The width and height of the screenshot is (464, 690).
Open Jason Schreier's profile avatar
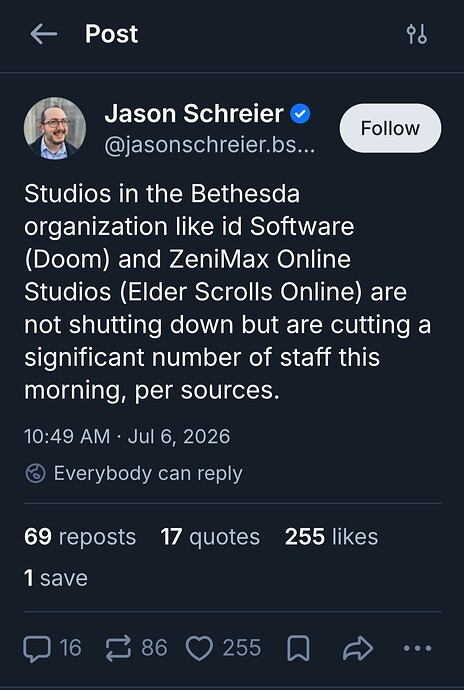(x=55, y=128)
